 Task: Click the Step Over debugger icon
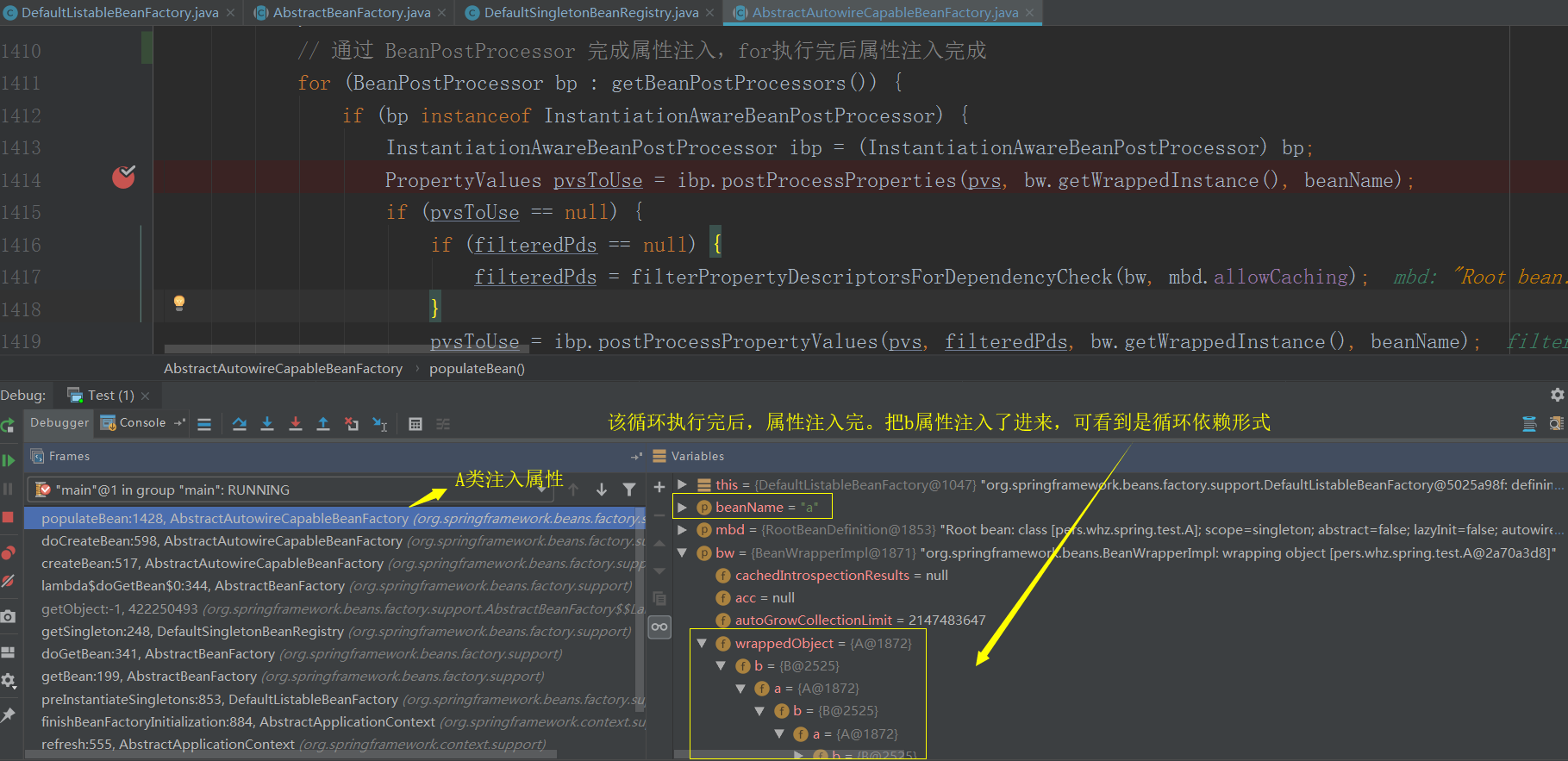tap(240, 424)
